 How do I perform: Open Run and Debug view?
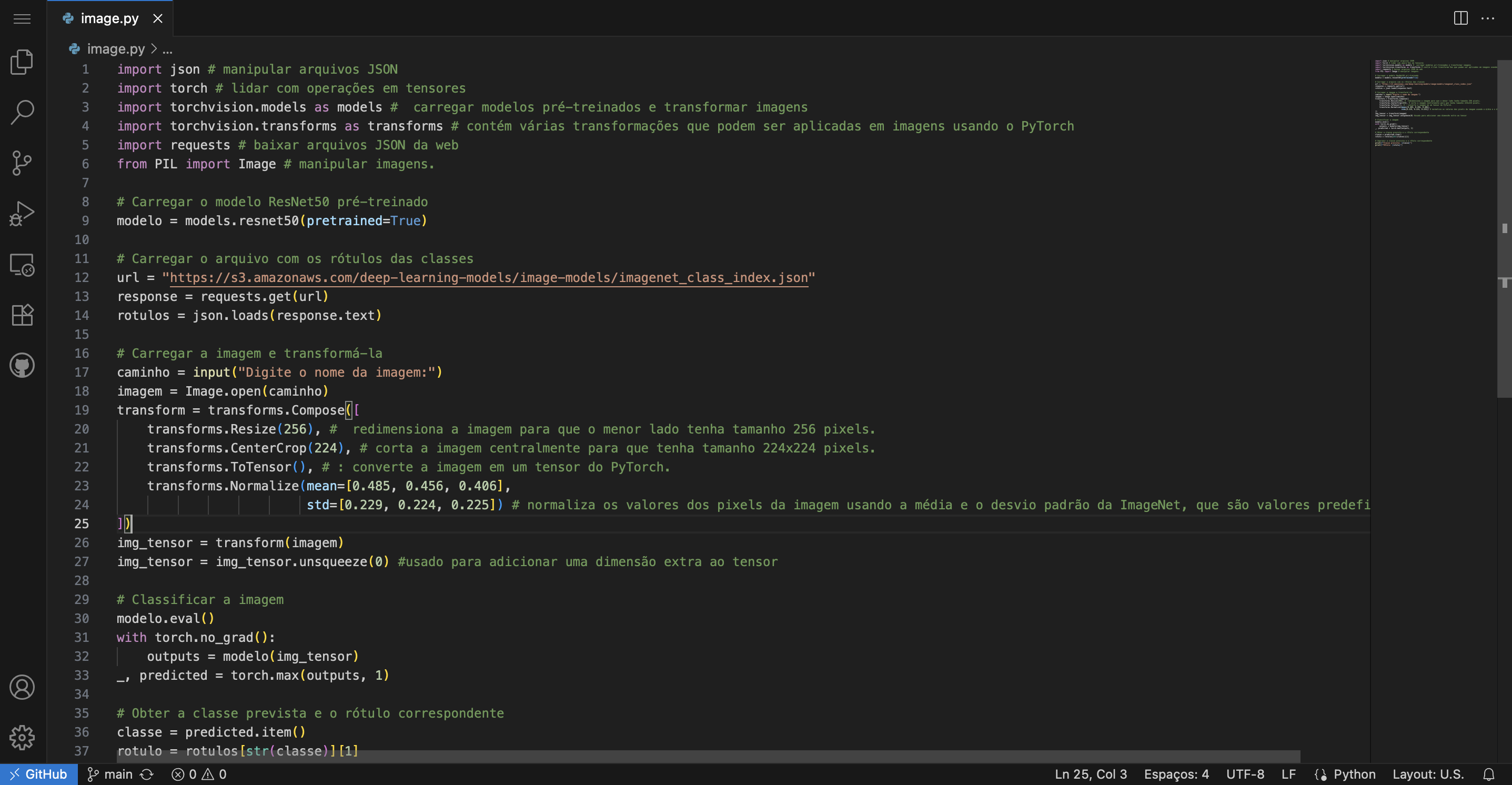tap(22, 214)
